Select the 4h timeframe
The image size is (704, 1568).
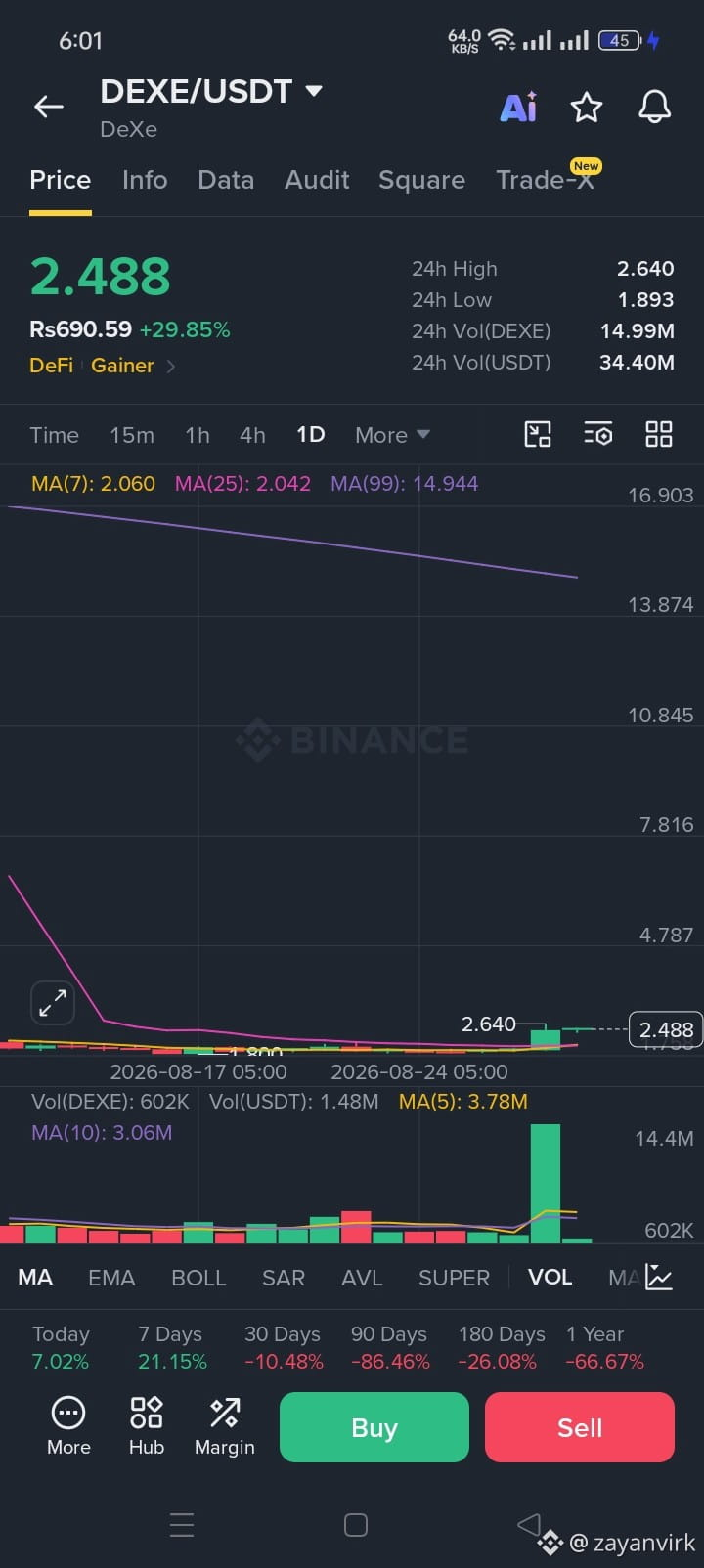coord(252,435)
